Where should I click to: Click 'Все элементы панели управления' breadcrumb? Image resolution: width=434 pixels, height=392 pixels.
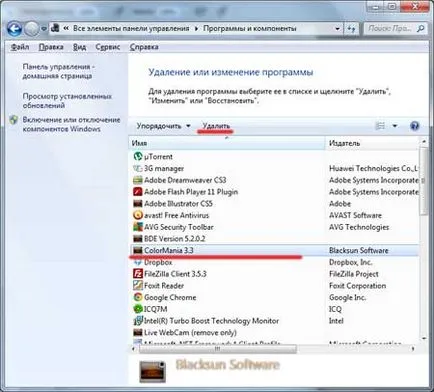pos(131,29)
